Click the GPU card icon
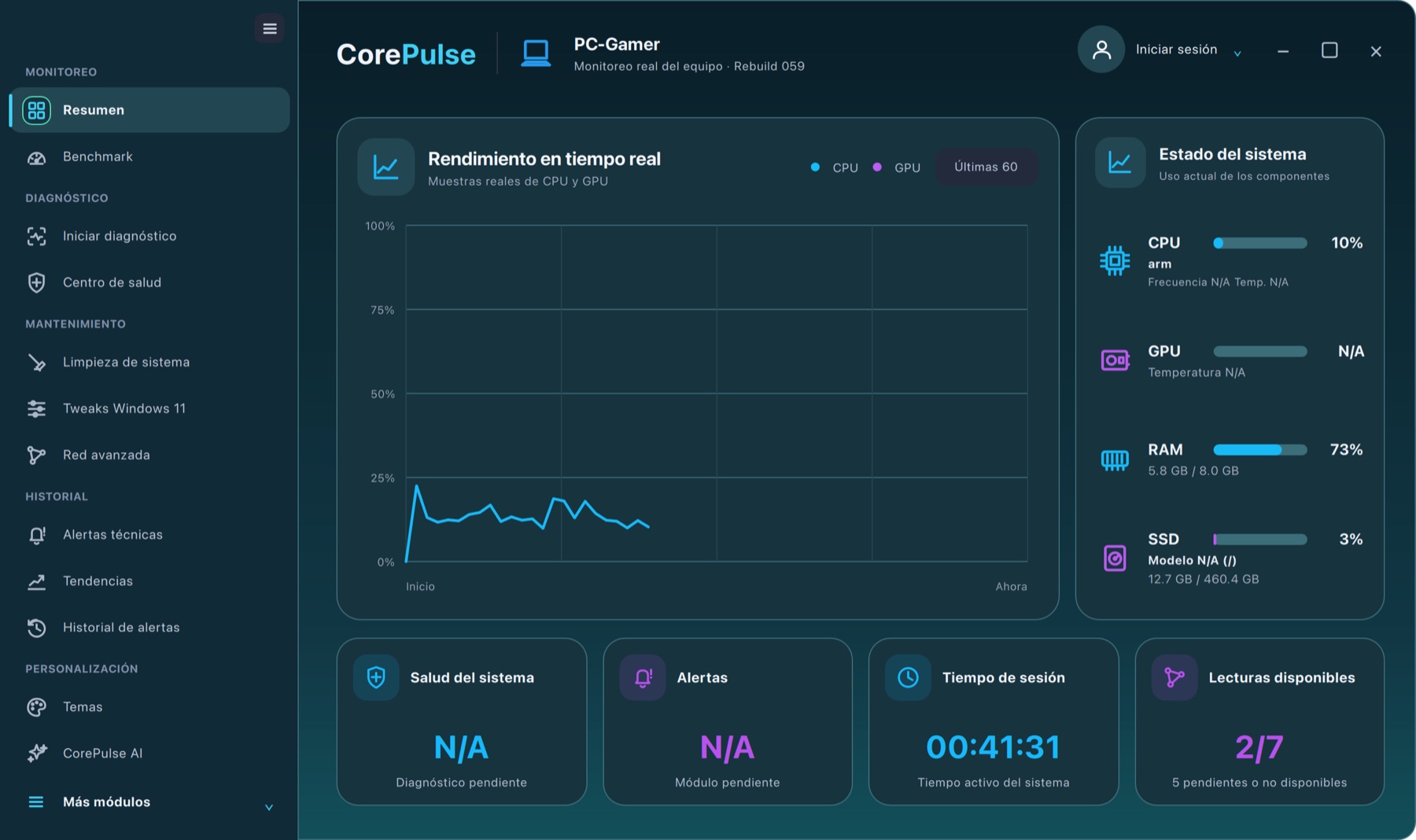This screenshot has width=1416, height=840. [x=1115, y=360]
